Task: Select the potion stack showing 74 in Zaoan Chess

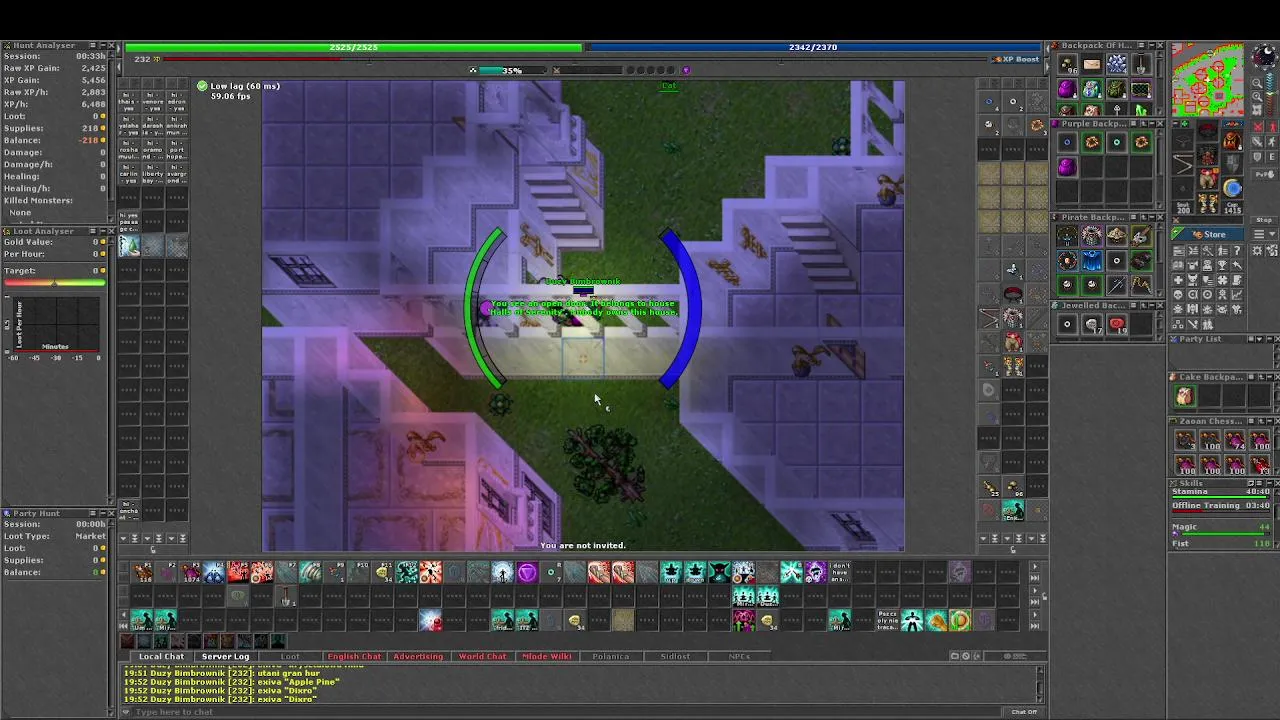Action: pyautogui.click(x=1234, y=440)
